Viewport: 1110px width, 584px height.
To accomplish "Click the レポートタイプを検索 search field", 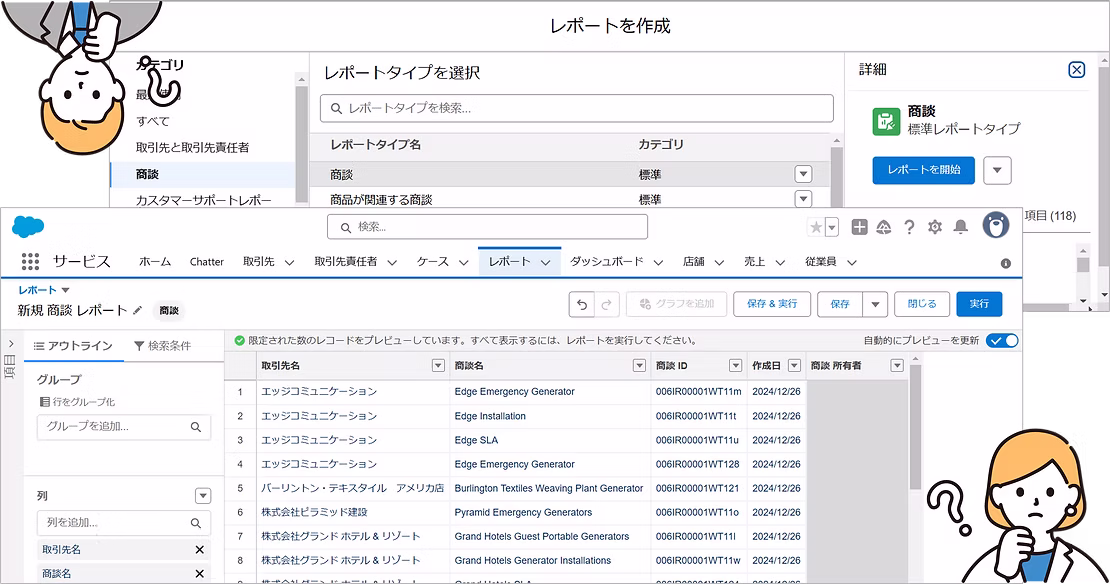I will point(577,108).
